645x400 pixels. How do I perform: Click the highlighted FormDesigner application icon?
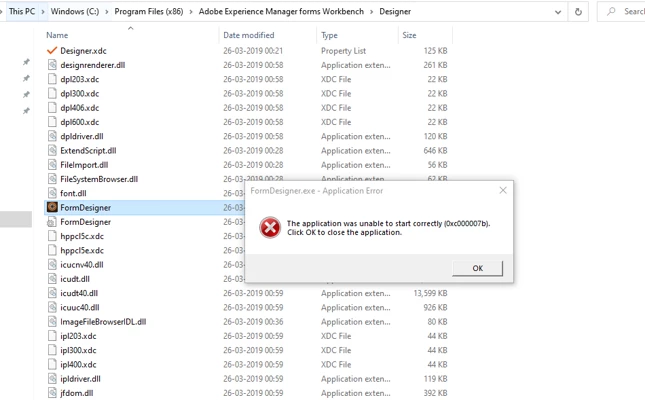pos(52,207)
